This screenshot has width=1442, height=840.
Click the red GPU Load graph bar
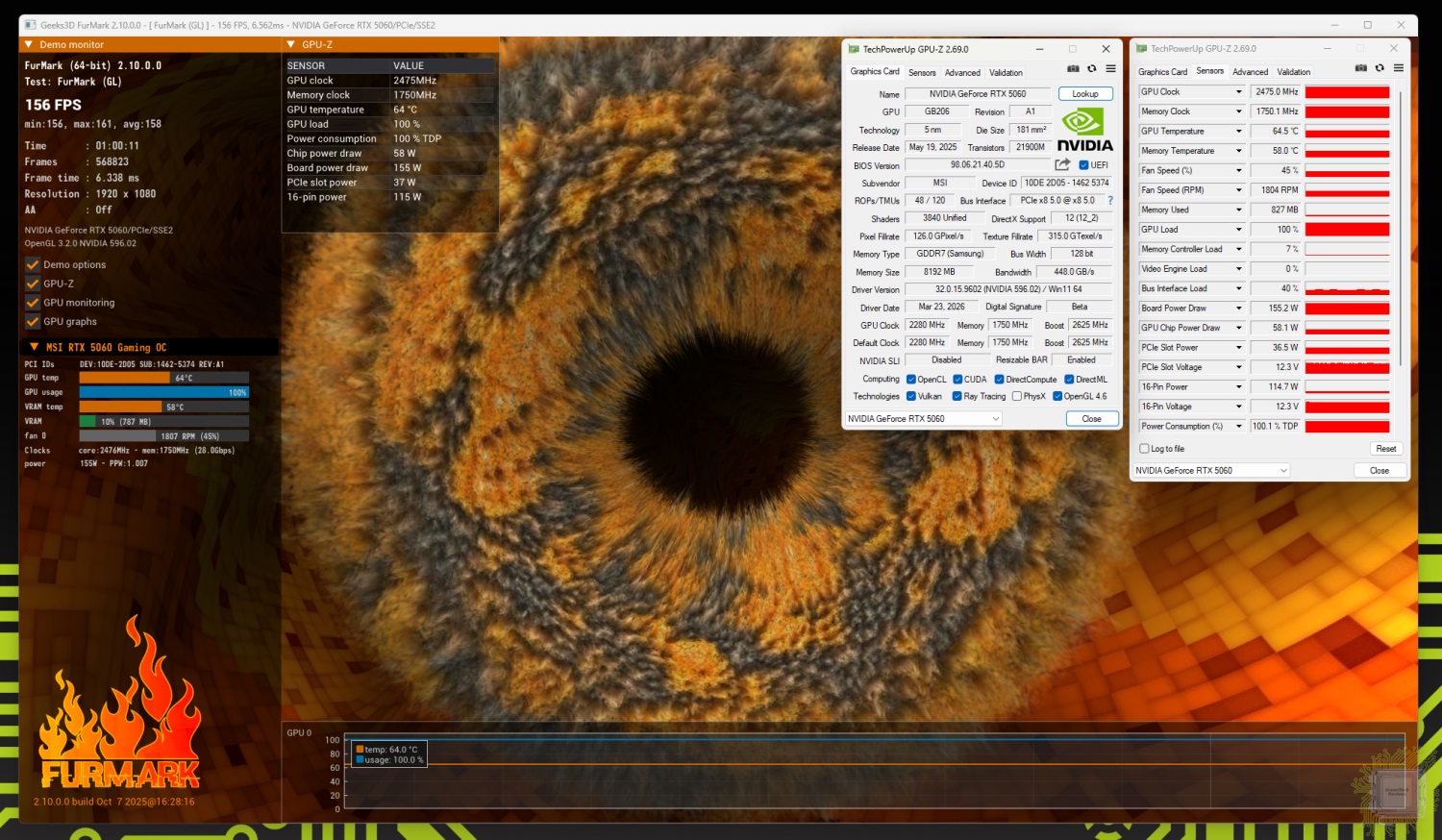click(1347, 230)
